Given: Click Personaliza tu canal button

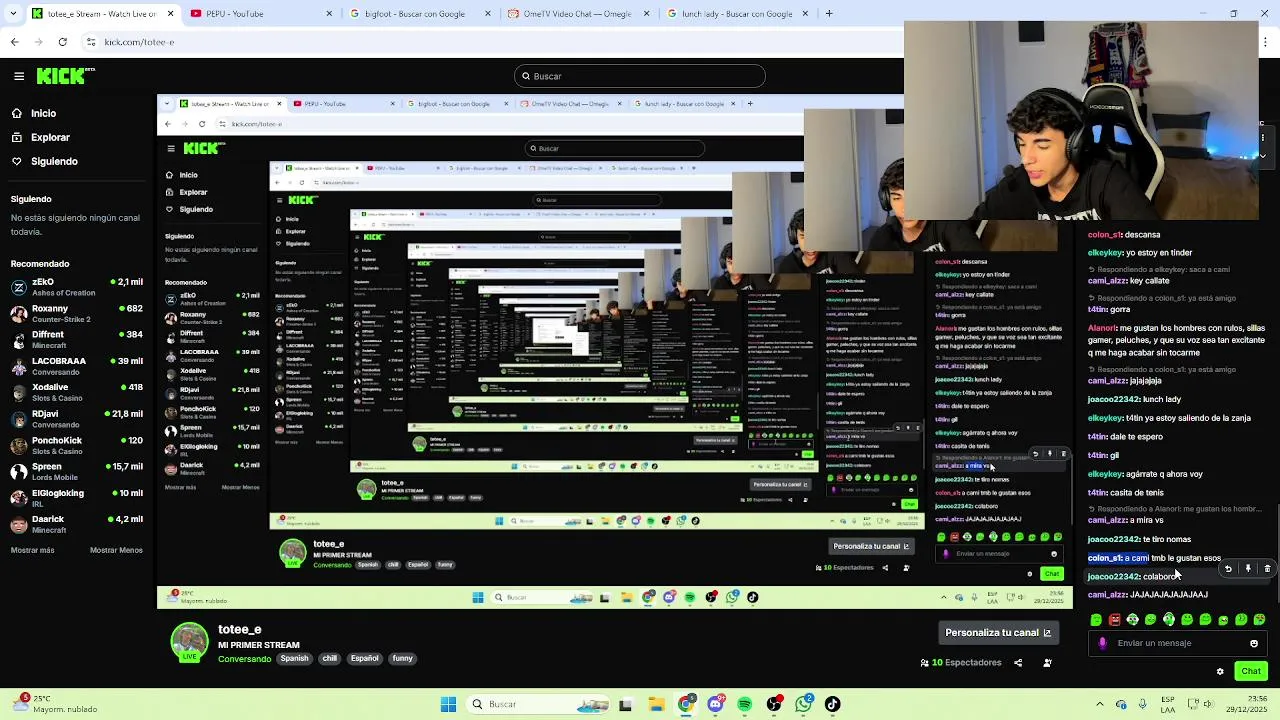Looking at the screenshot, I should click(998, 632).
